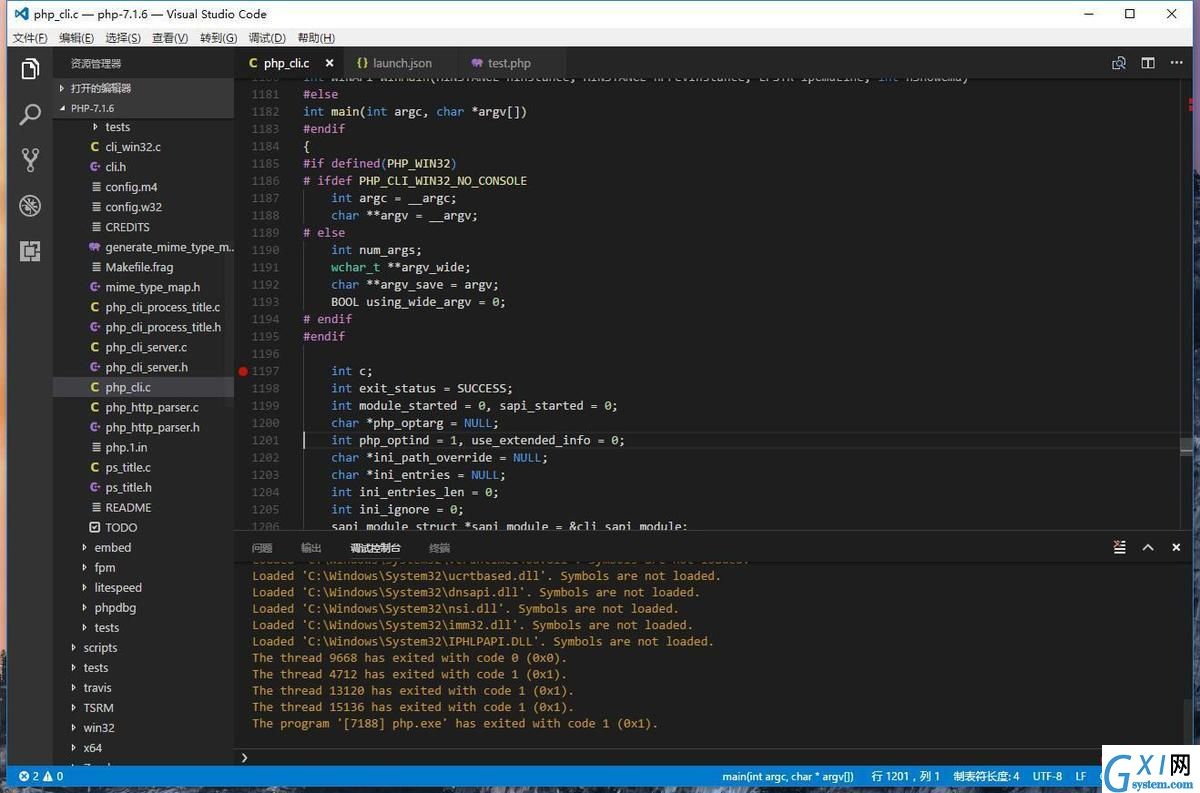Open the 转到(G) menu
The image size is (1200, 793).
[x=218, y=38]
